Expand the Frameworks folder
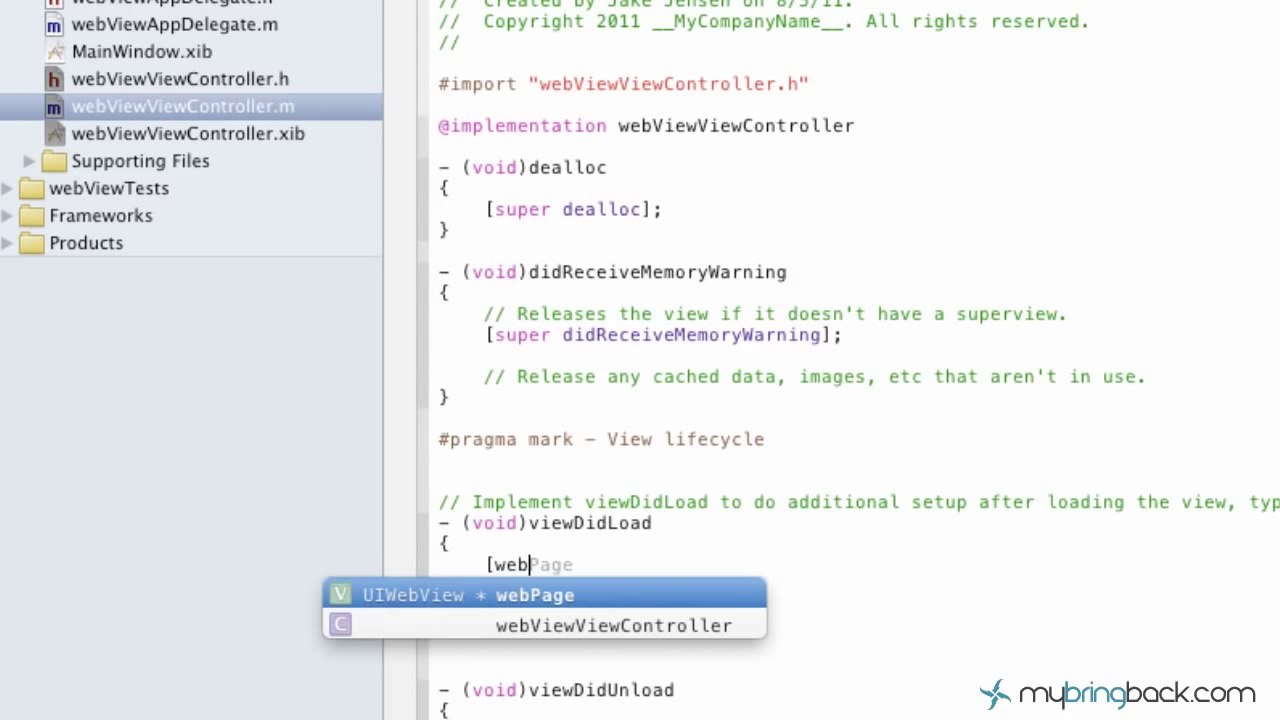 click(8, 215)
